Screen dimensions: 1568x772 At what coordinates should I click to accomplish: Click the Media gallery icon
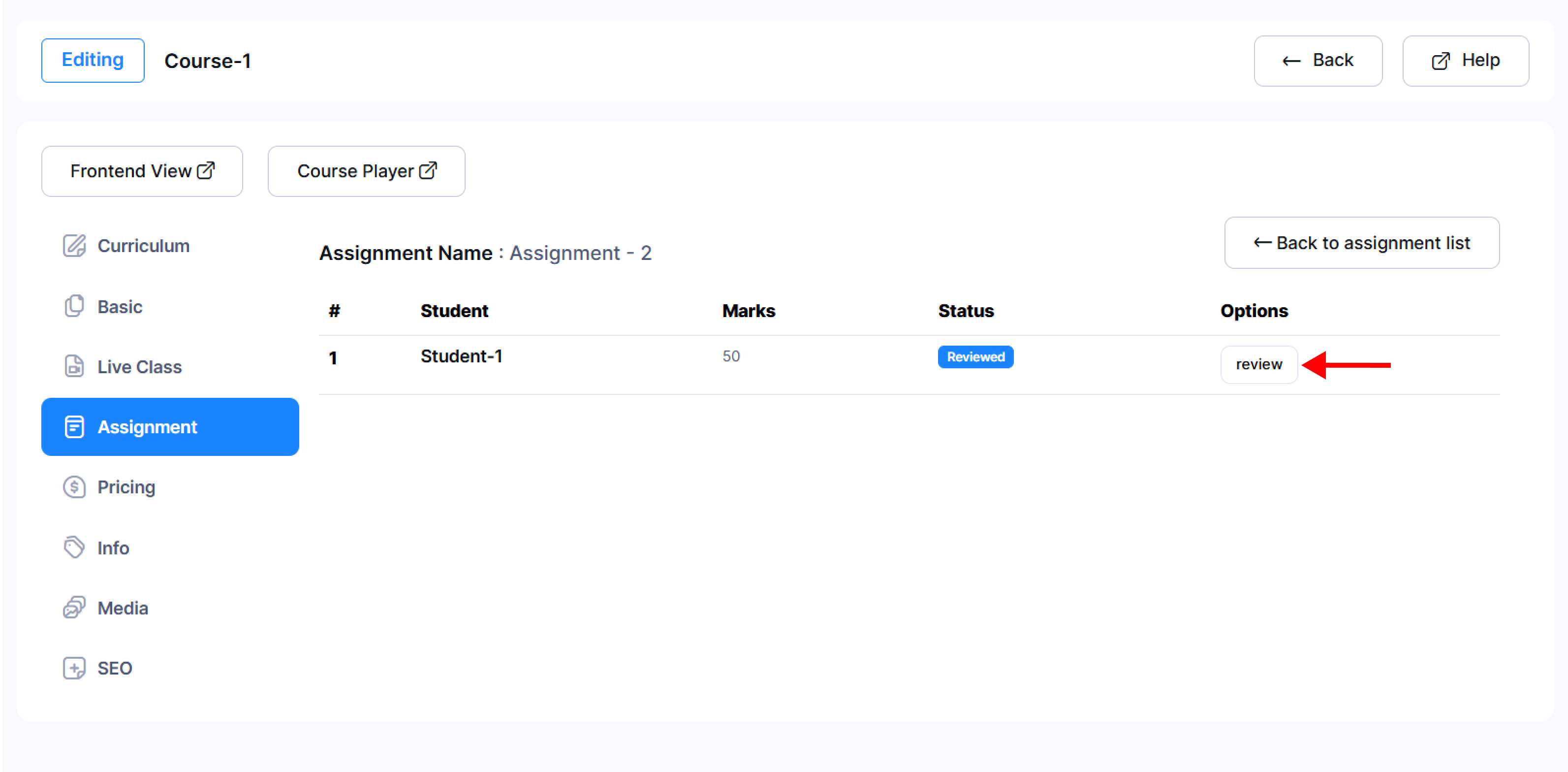(74, 608)
